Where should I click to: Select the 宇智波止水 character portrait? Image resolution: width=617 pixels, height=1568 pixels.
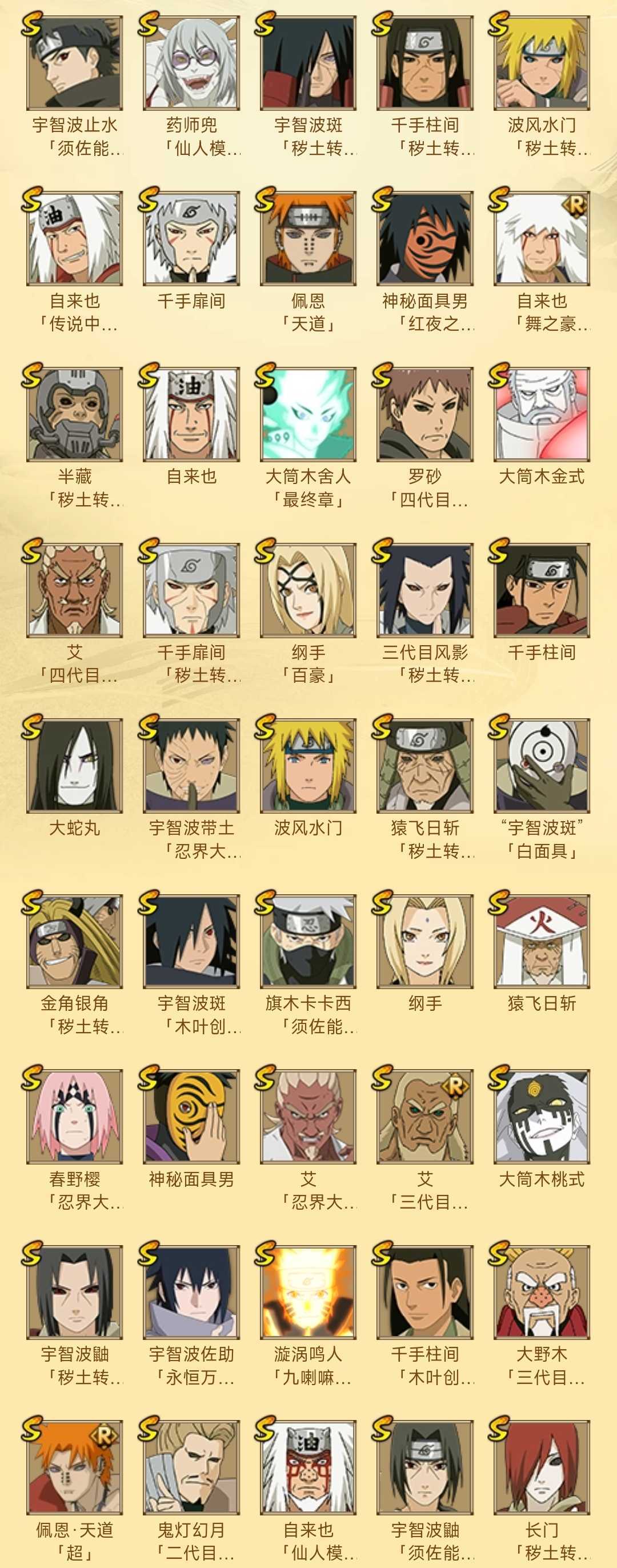[x=74, y=63]
